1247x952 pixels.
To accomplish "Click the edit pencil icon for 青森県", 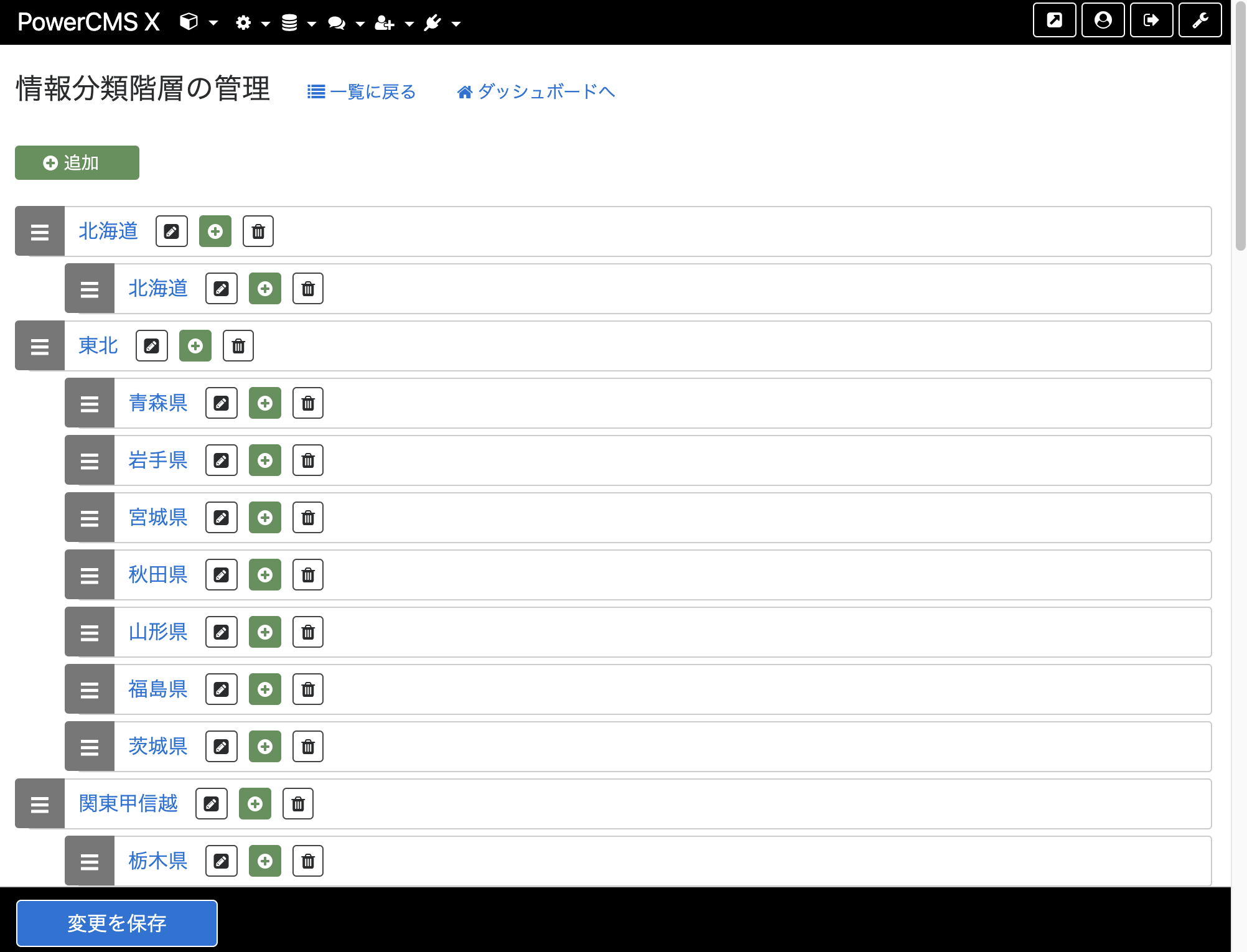I will 222,403.
